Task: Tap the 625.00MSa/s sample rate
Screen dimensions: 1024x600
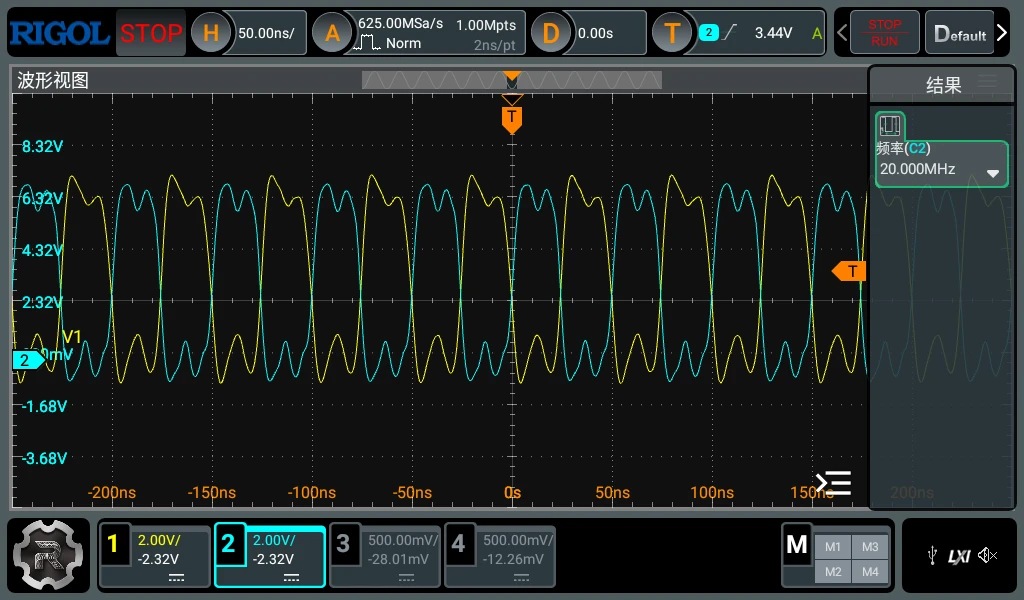Action: coord(400,24)
